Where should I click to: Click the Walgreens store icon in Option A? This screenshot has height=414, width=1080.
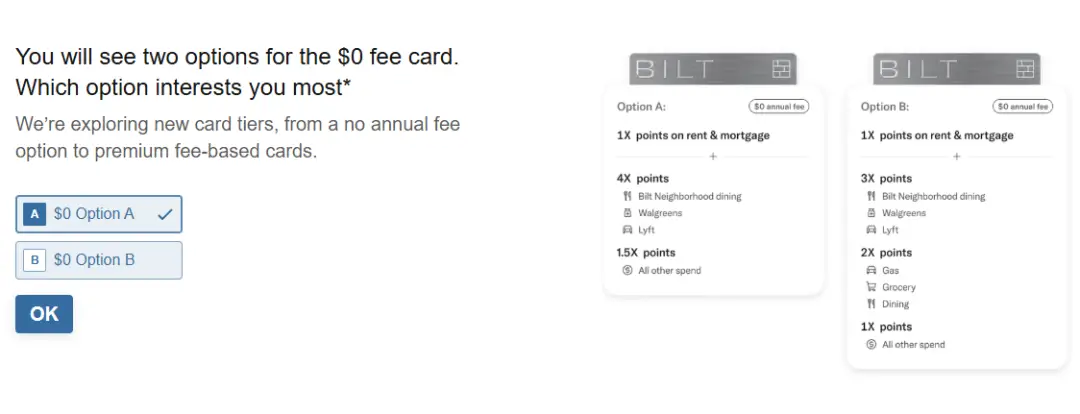click(627, 213)
